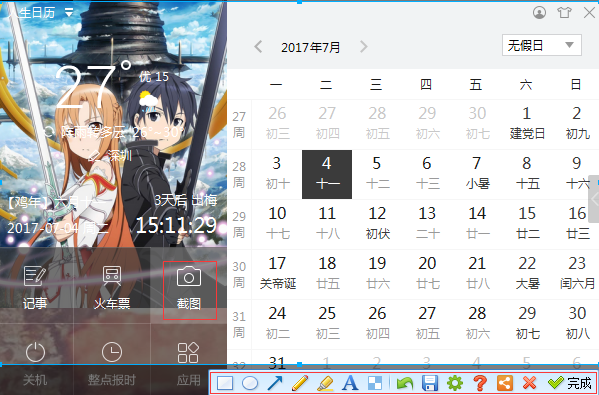Select the rectangle drawing tool

225,383
